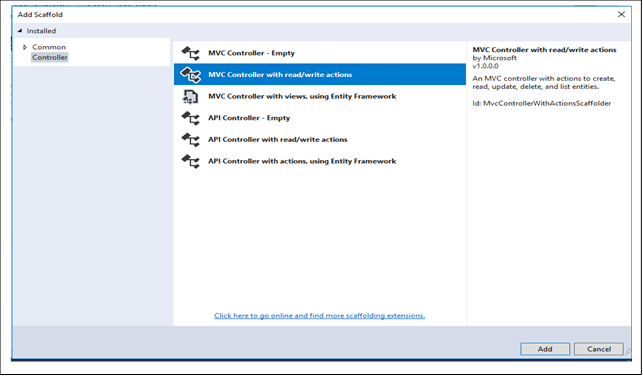Expand the Common tree node arrow

click(25, 47)
